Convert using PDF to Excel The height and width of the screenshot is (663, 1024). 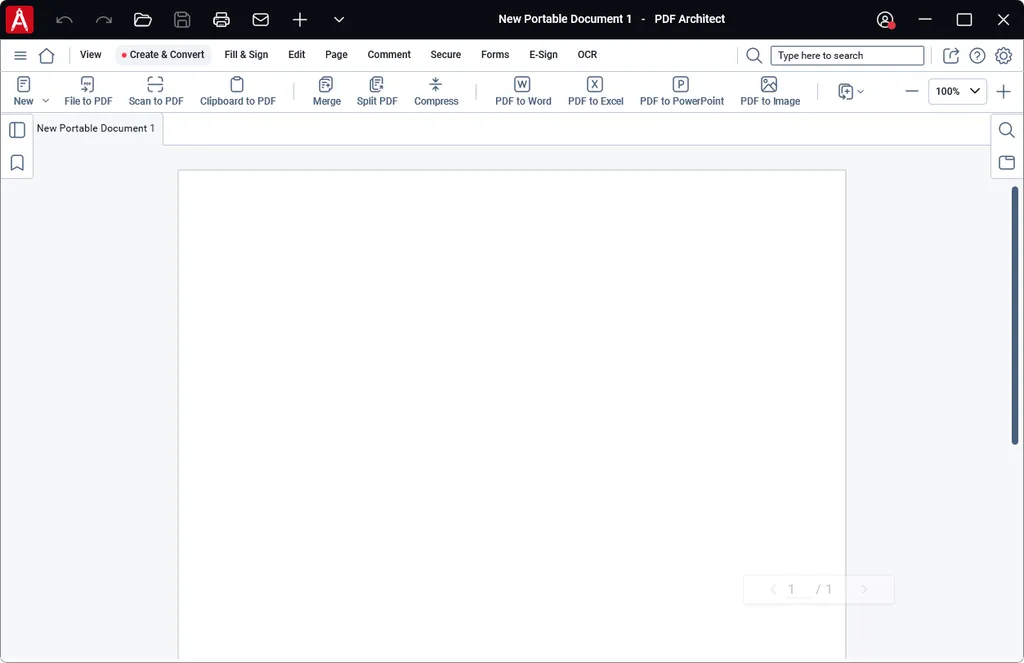pyautogui.click(x=596, y=91)
